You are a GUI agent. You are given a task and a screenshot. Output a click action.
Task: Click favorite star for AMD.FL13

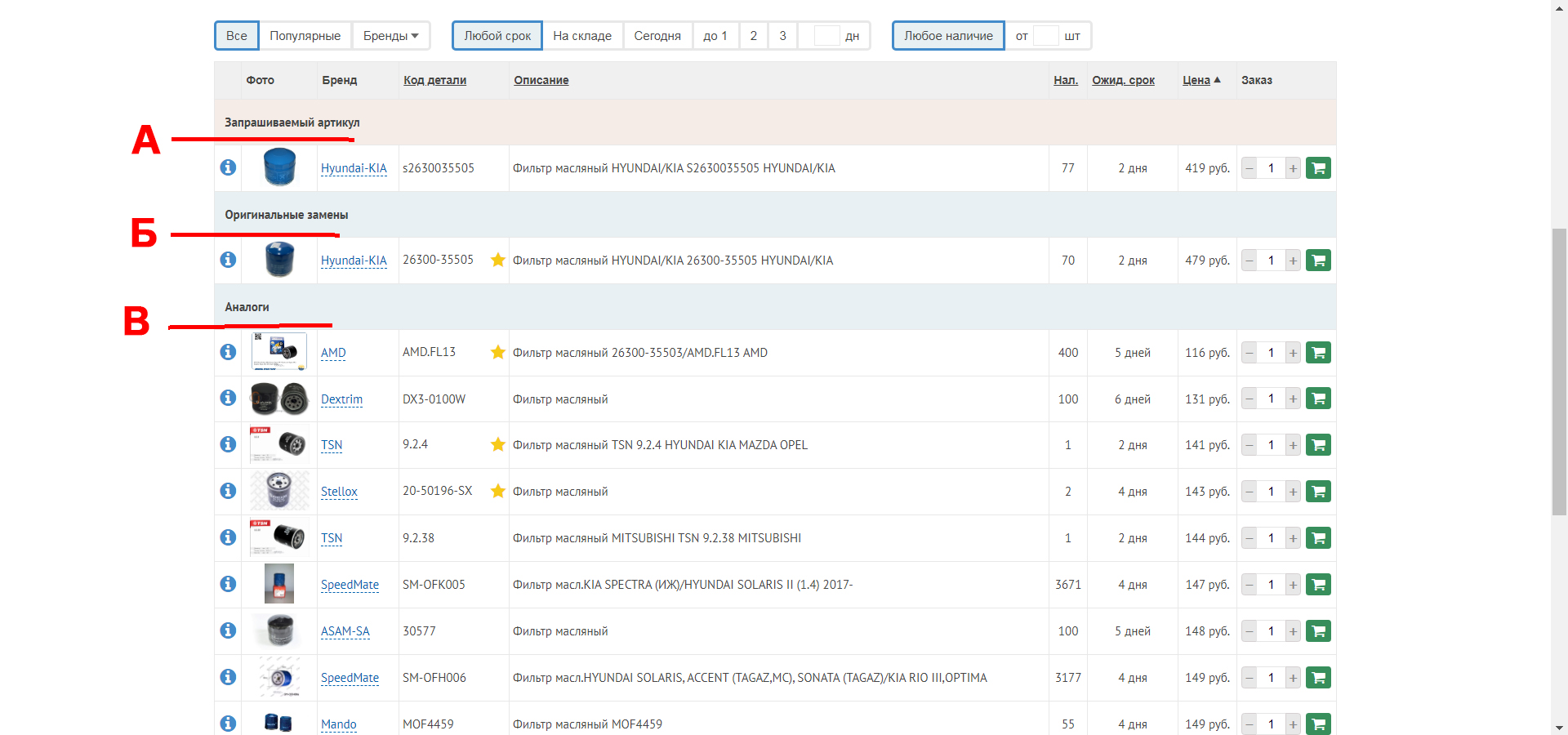497,352
